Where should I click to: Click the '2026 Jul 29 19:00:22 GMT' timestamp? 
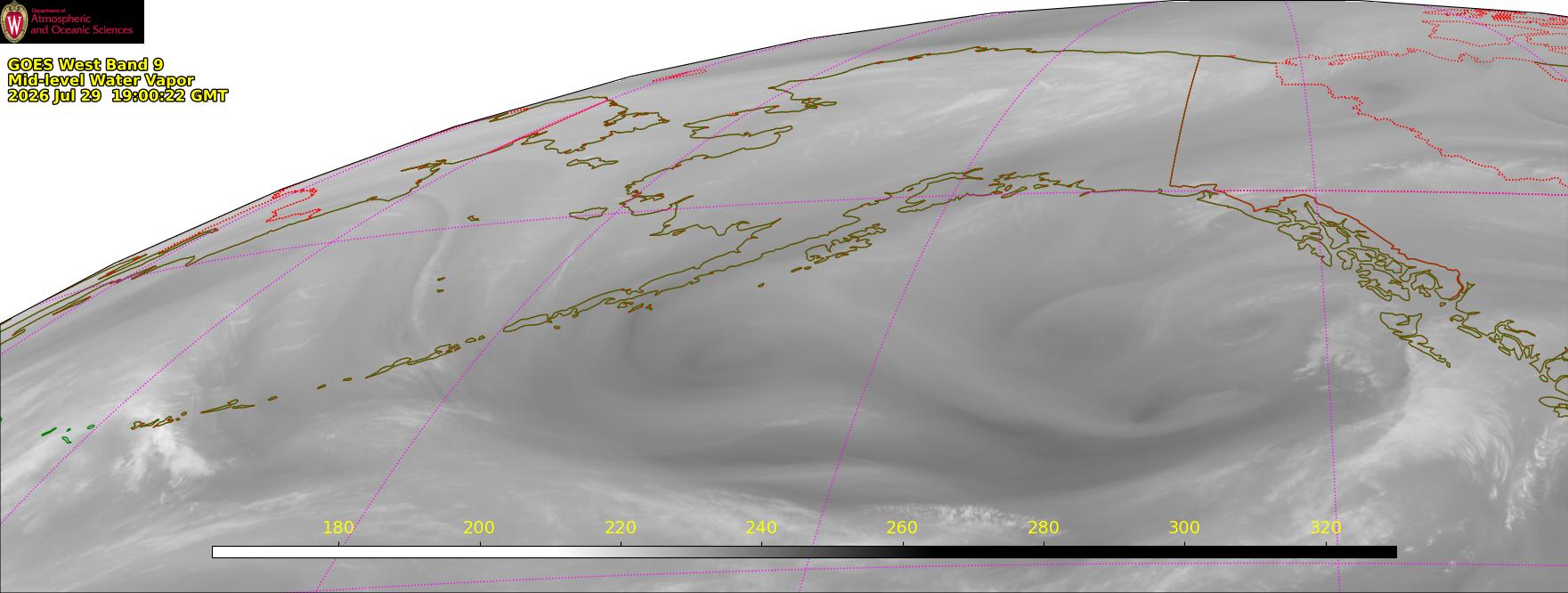point(118,96)
